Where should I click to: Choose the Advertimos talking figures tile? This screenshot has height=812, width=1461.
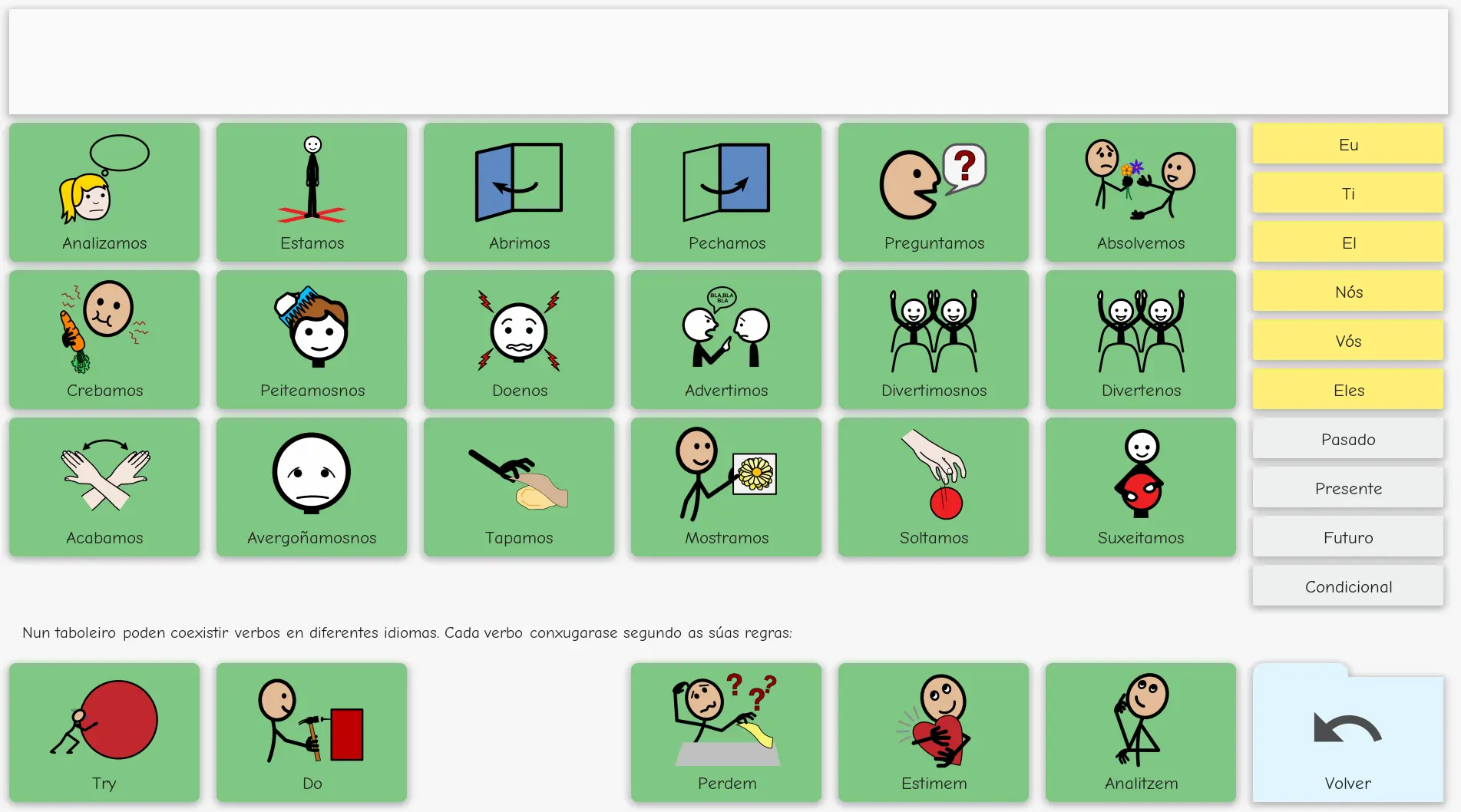coord(726,339)
